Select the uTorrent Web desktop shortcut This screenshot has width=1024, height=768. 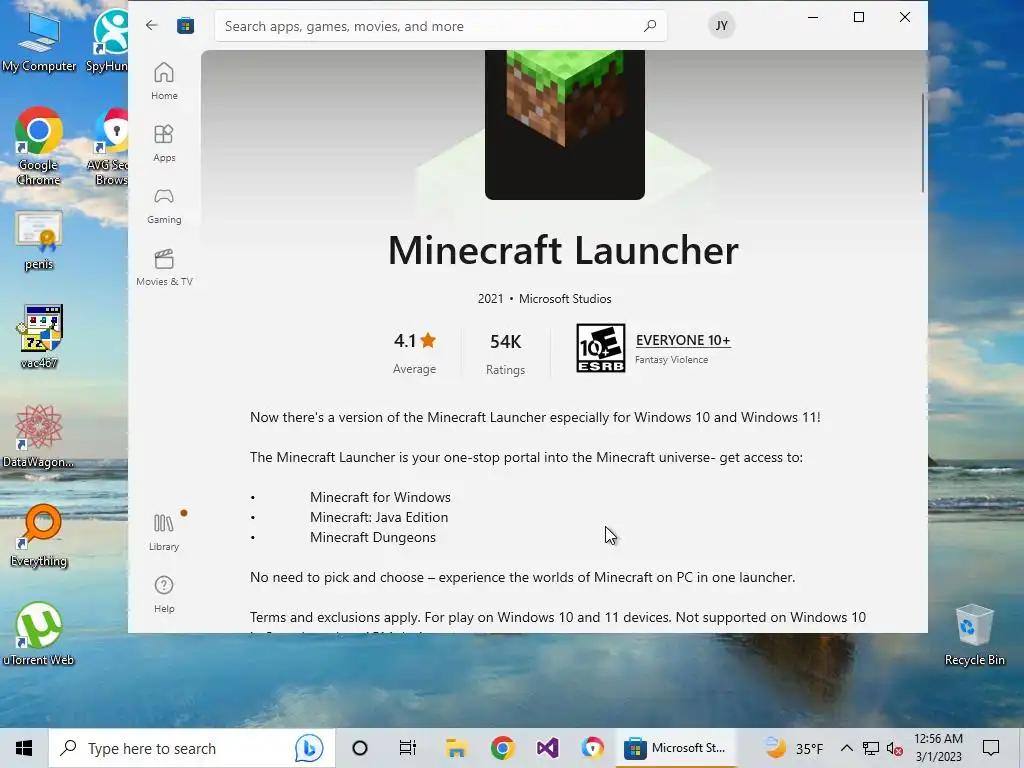pos(39,633)
